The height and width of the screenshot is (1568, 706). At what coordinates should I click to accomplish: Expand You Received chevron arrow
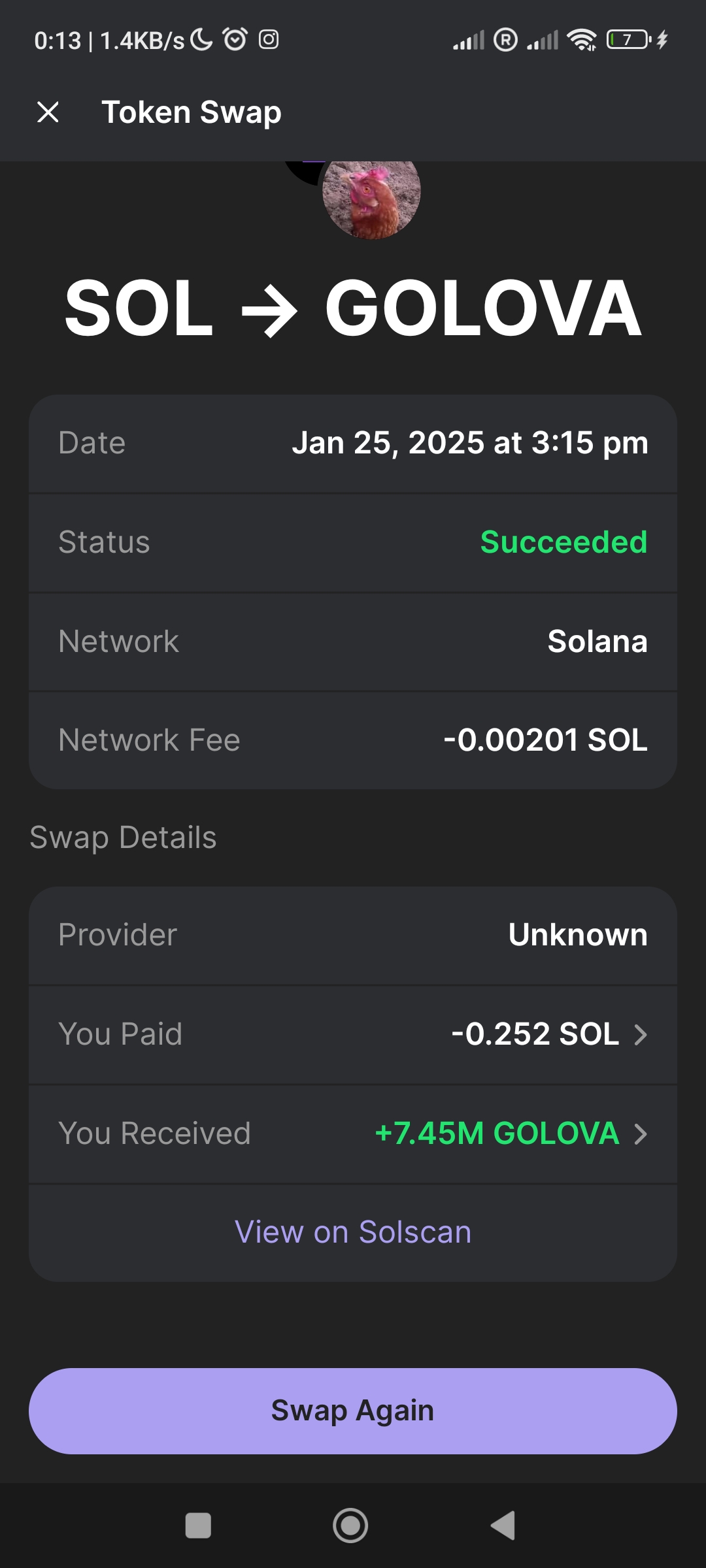tap(641, 1134)
